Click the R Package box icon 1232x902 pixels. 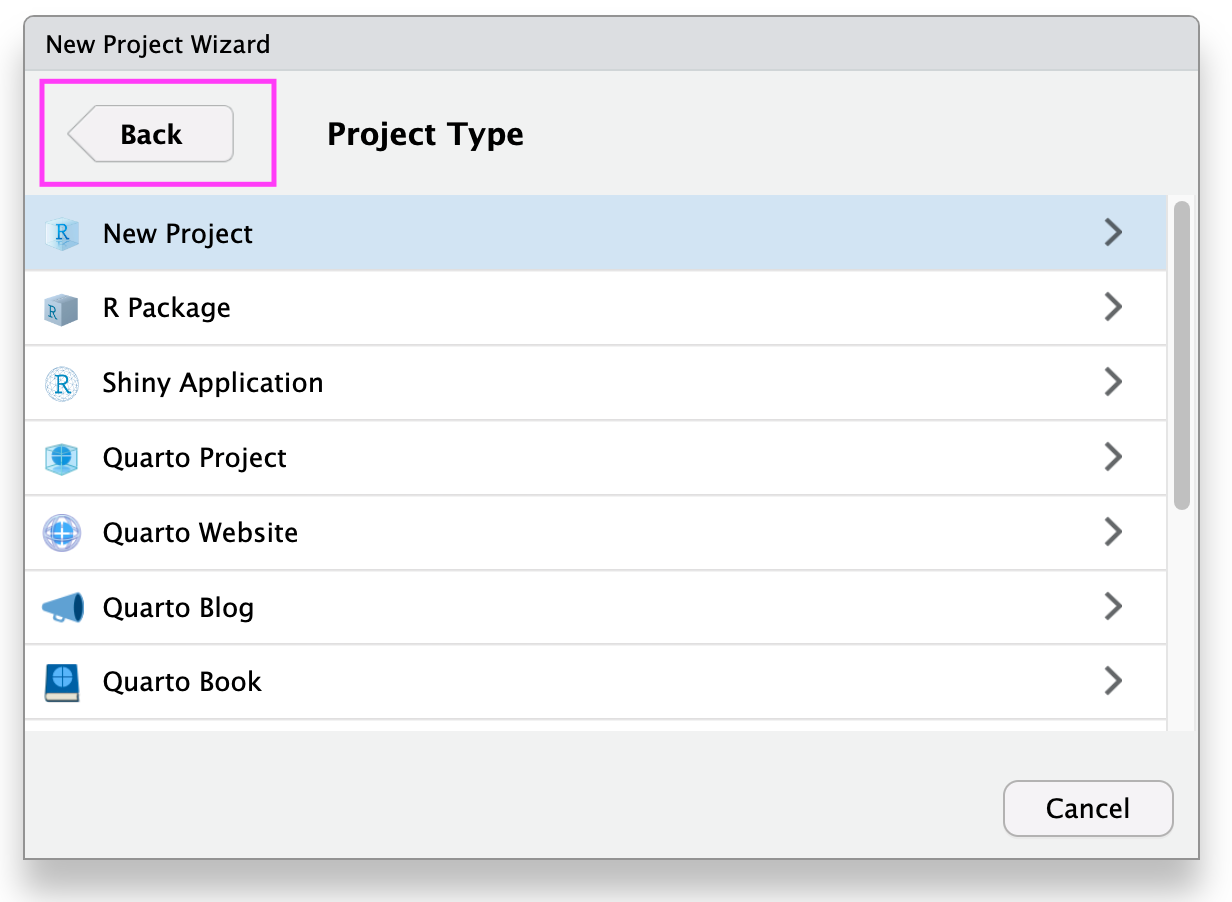coord(61,309)
